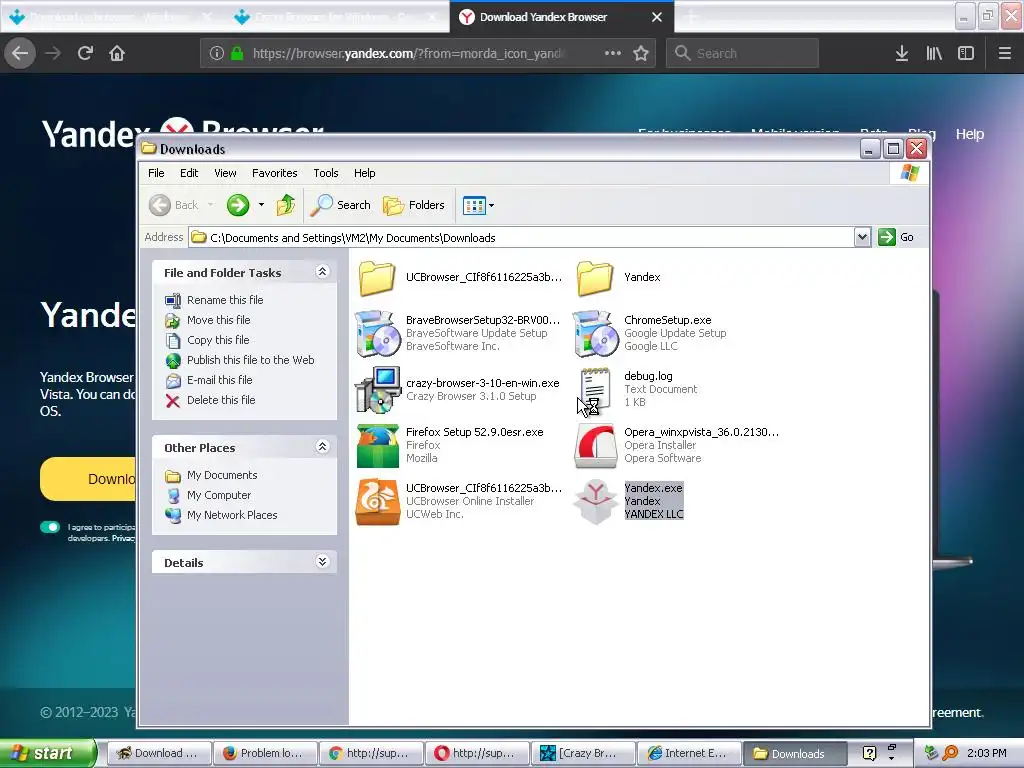Switch to Download Yandex Browser tab
Screen dimensions: 1024x768
562,17
